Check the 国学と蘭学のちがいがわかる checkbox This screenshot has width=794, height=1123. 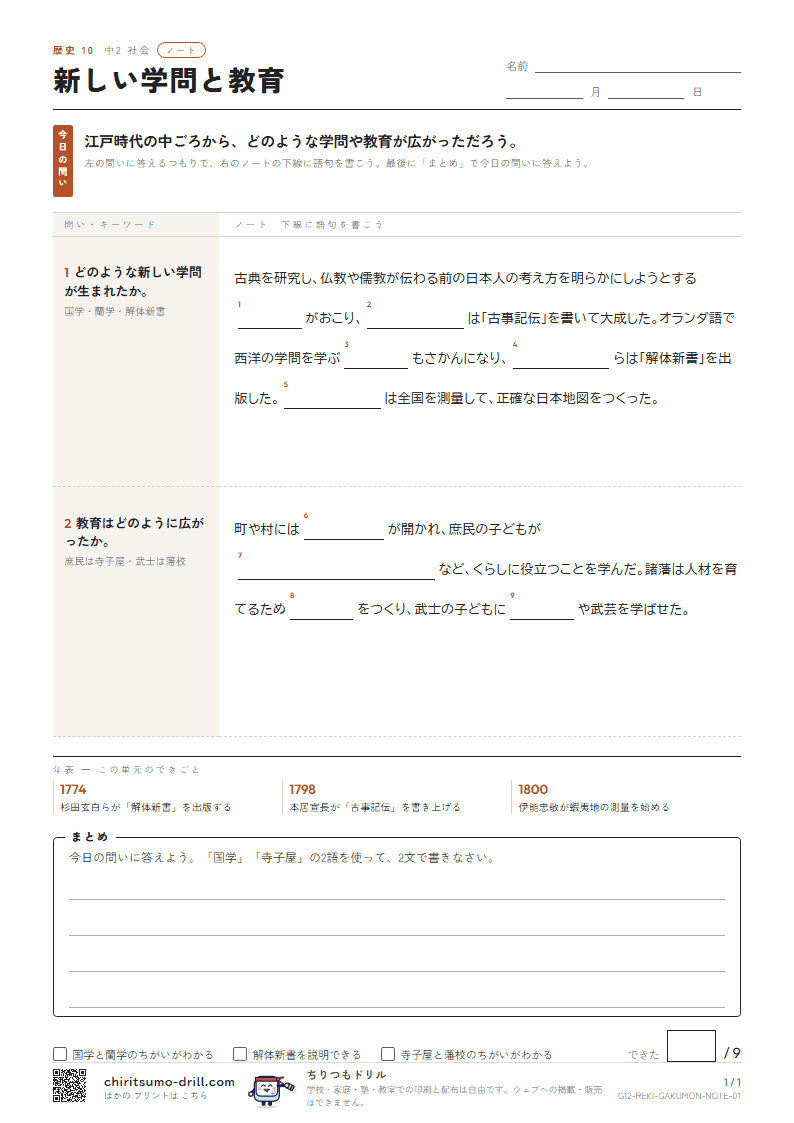(60, 1054)
